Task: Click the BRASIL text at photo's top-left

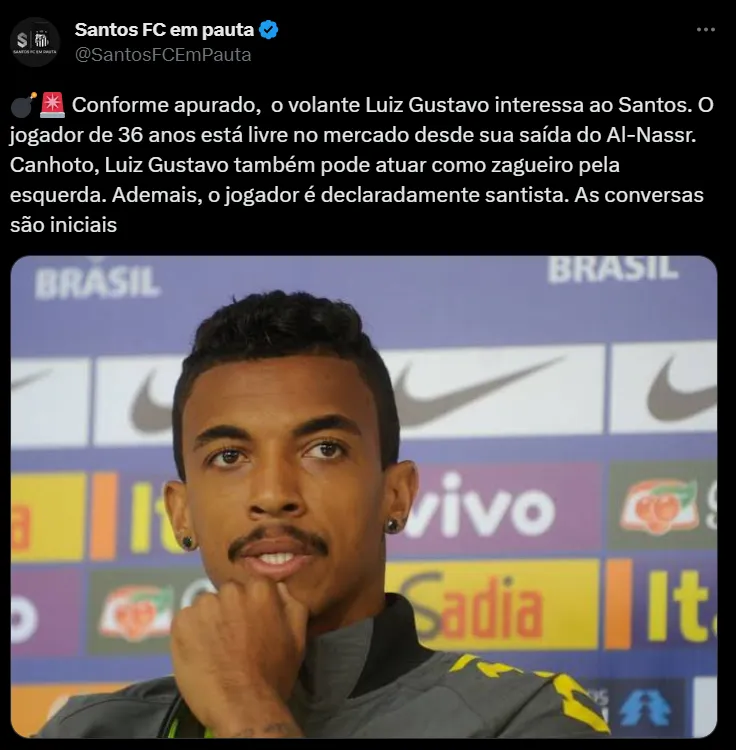Action: [x=97, y=284]
